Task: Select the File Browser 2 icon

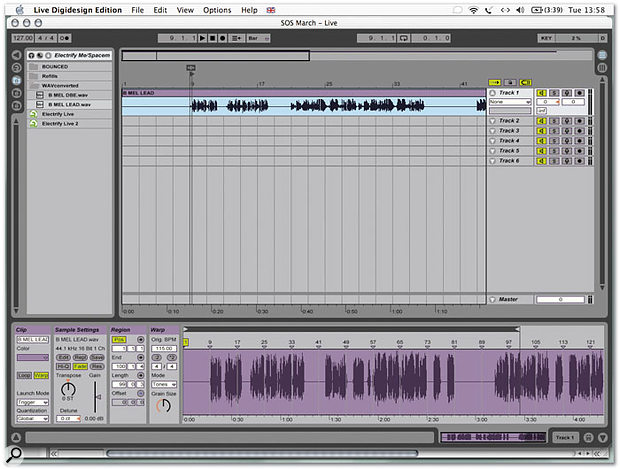Action: (16, 93)
